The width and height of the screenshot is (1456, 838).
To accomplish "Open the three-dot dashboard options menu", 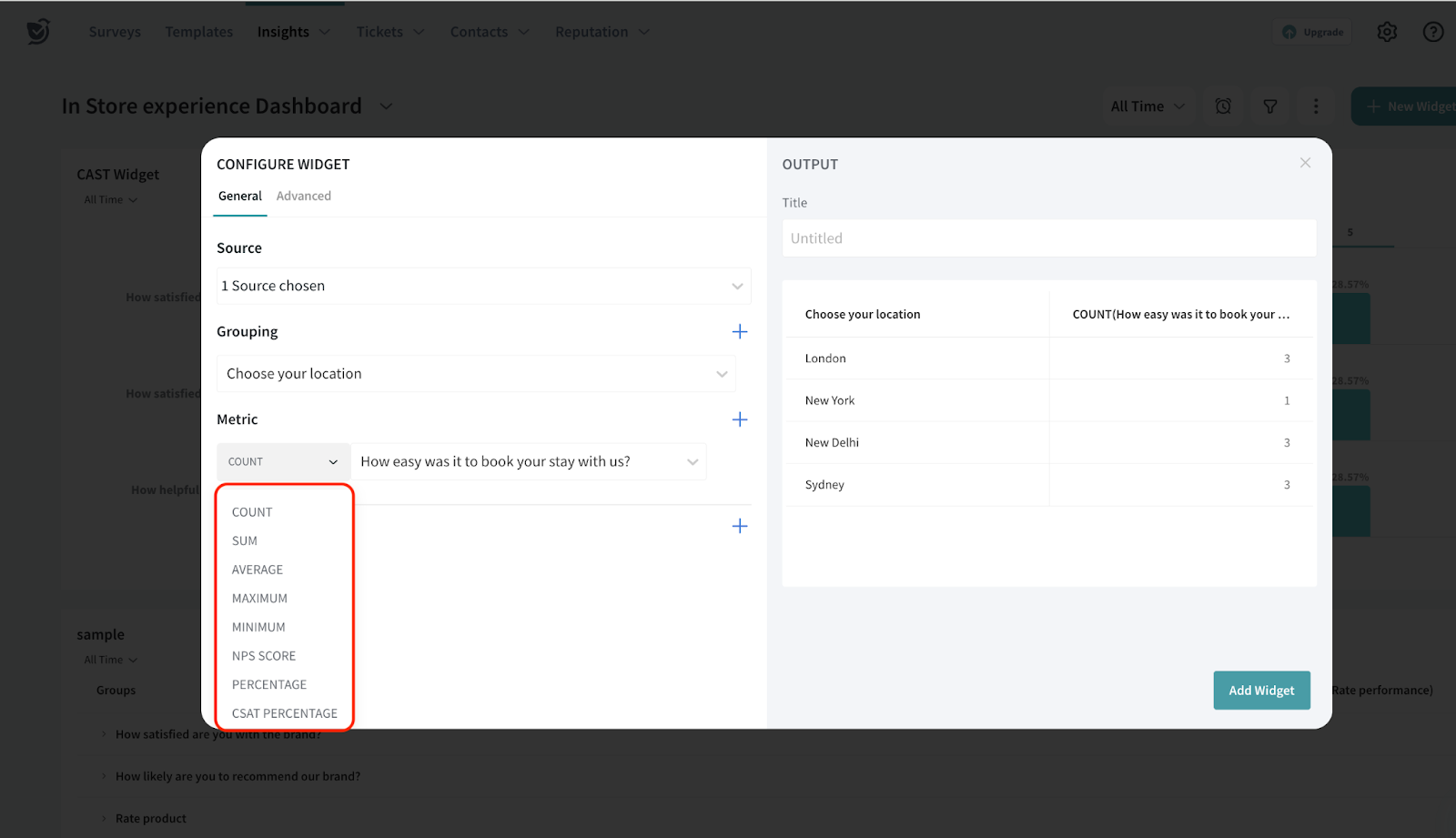I will pyautogui.click(x=1316, y=106).
